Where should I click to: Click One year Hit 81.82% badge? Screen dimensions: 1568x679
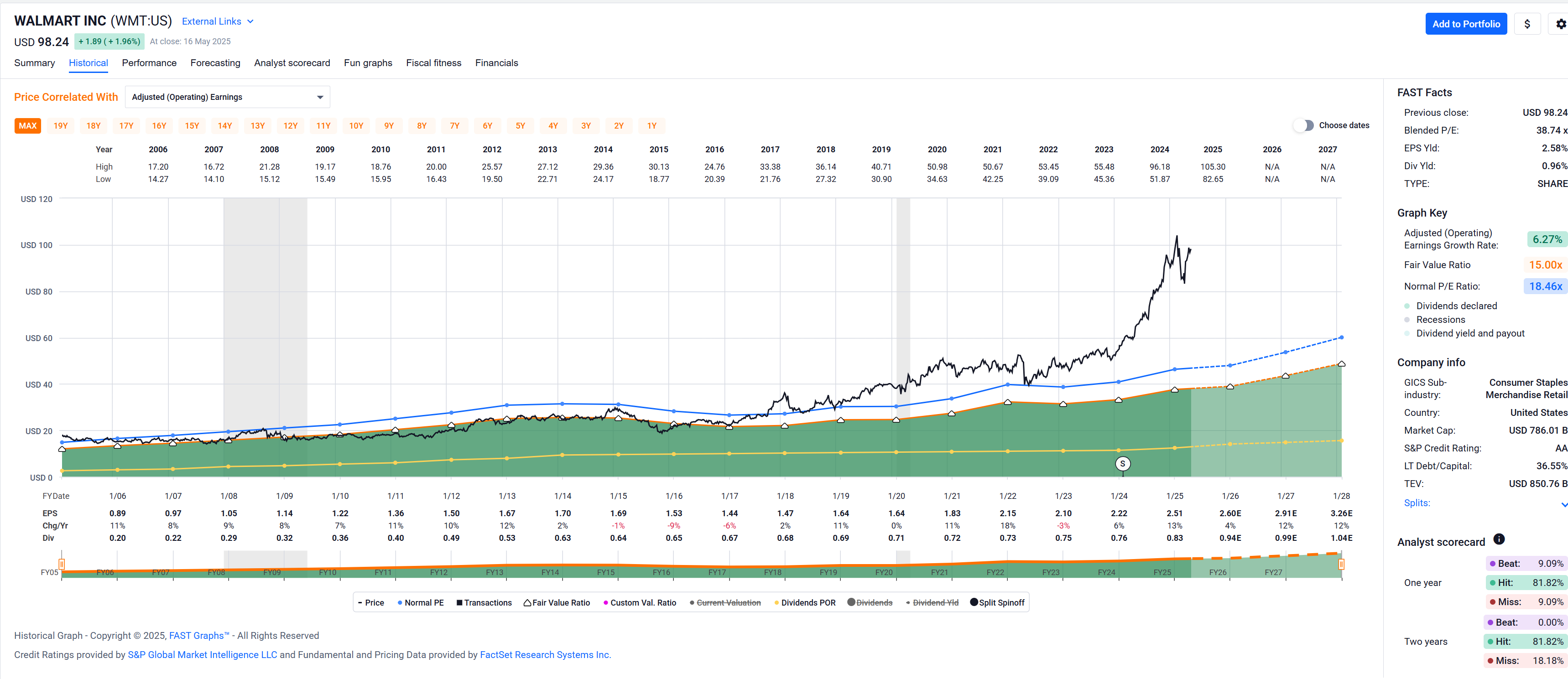1526,583
